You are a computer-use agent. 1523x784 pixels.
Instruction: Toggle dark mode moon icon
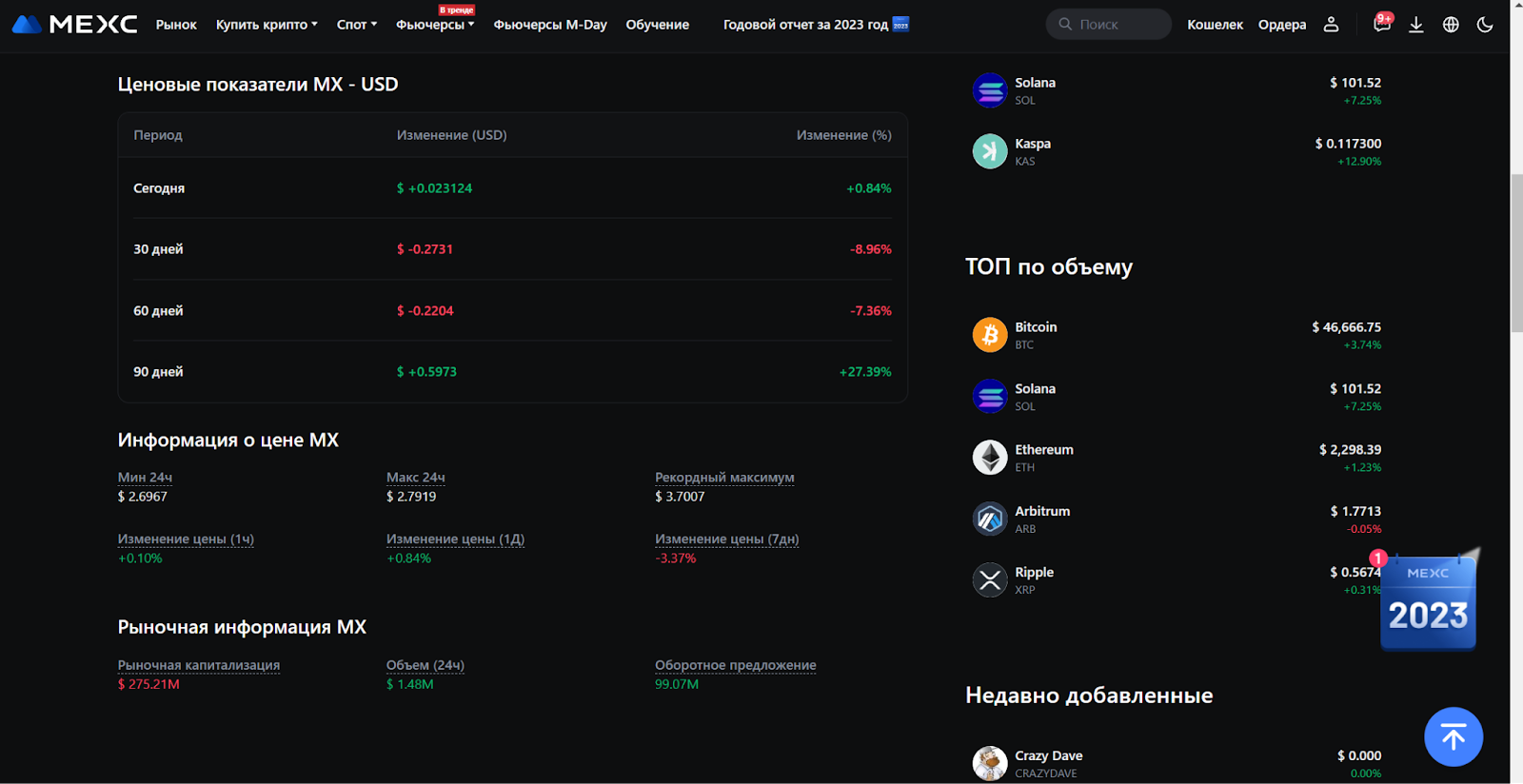1485,25
